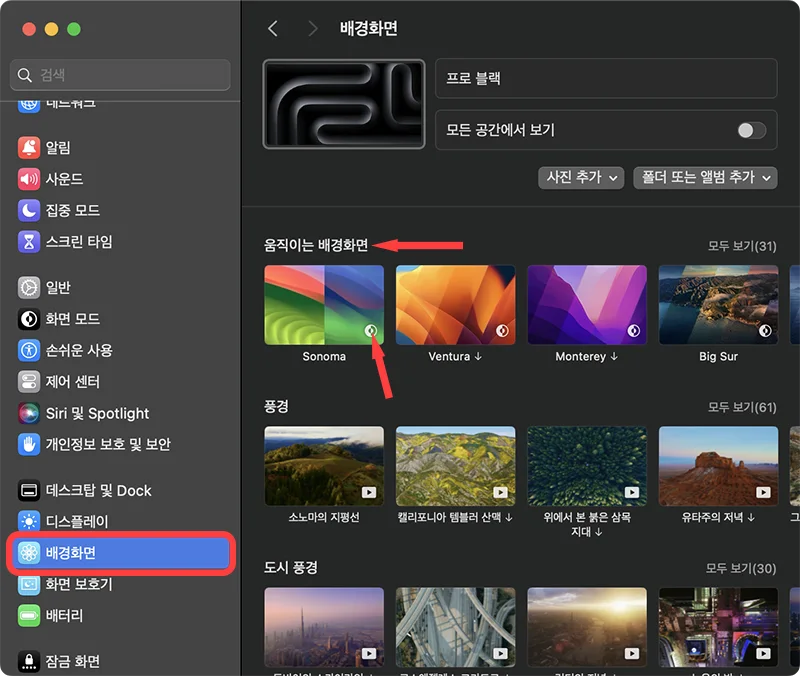Click the 배경화면 flower icon
Screen dimensions: 800x676
(29, 553)
